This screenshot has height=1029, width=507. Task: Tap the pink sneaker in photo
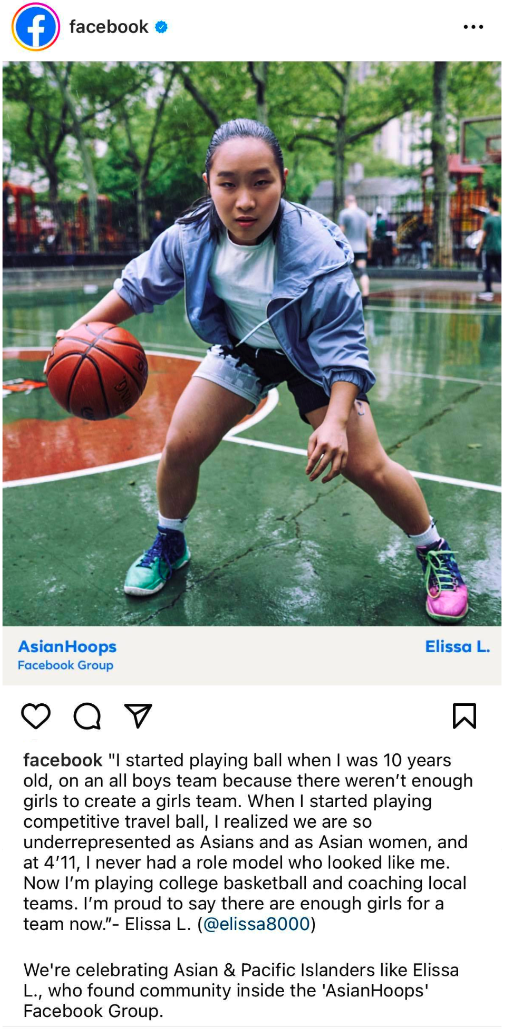(x=443, y=579)
